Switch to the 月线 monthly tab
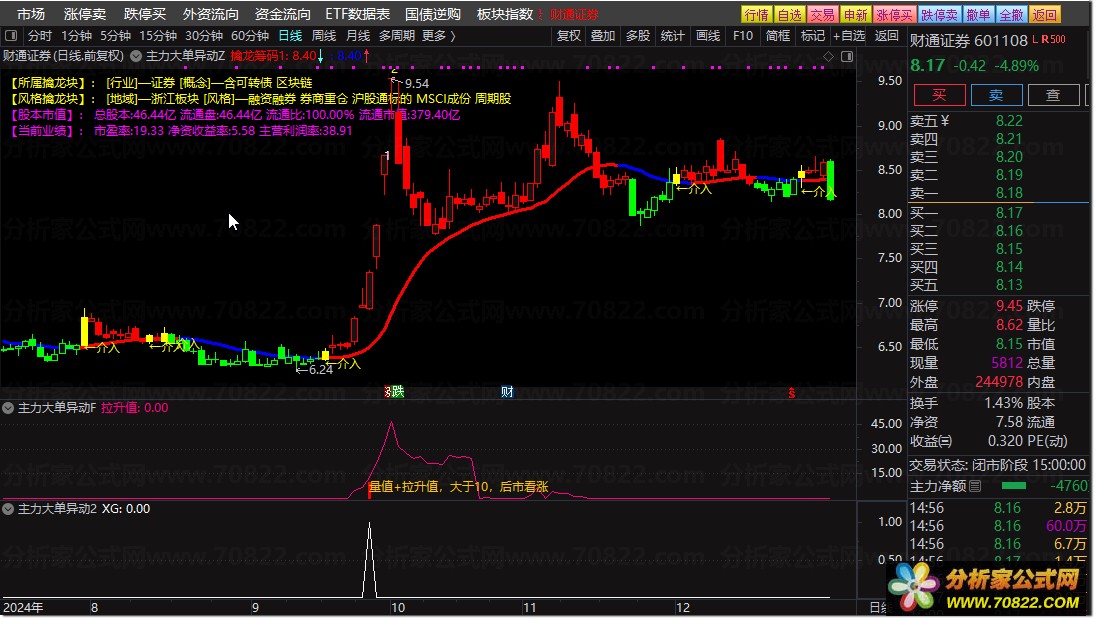The image size is (1096, 619). 358,35
